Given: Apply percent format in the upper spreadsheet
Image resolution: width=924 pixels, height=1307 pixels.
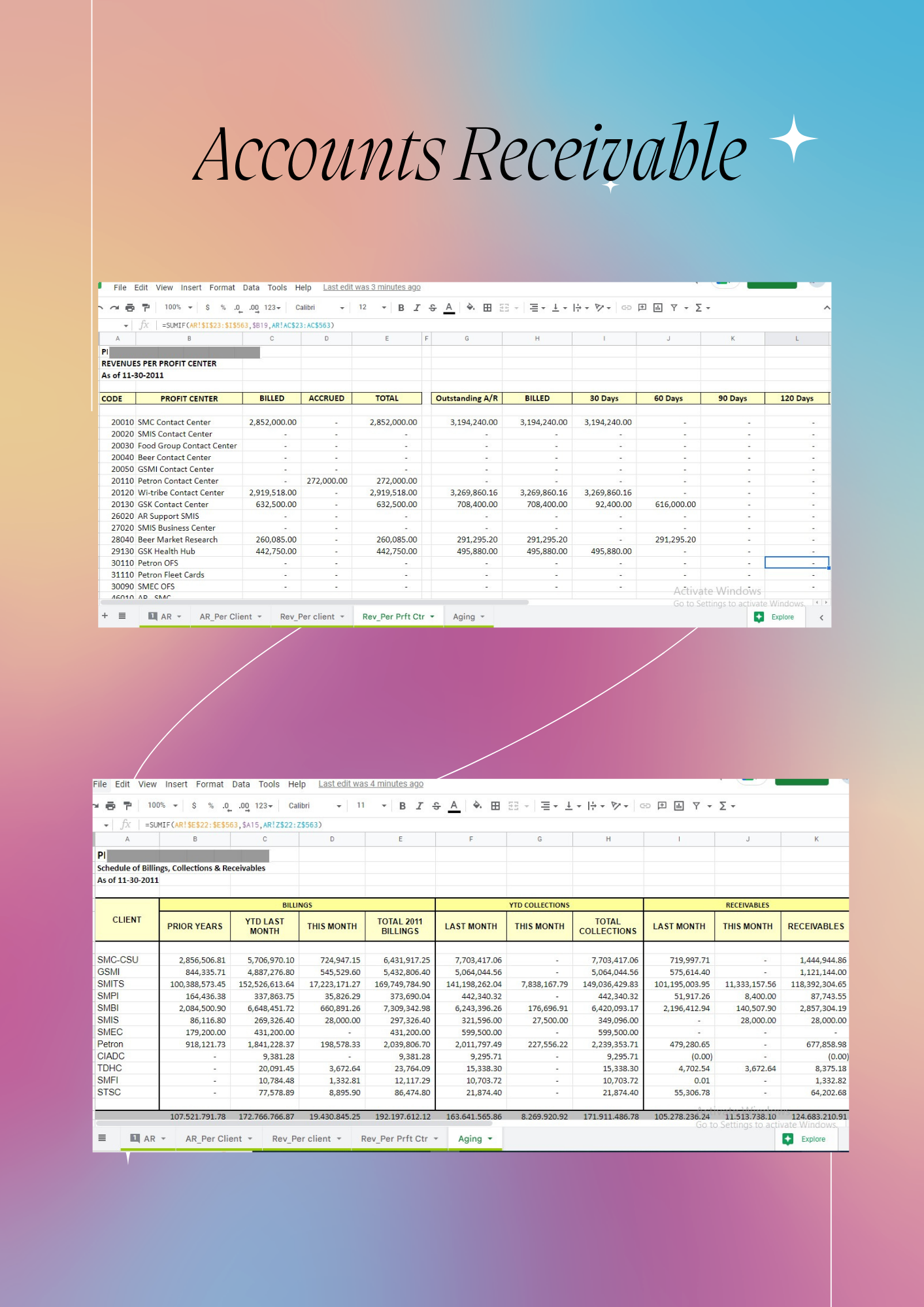Looking at the screenshot, I should point(223,308).
